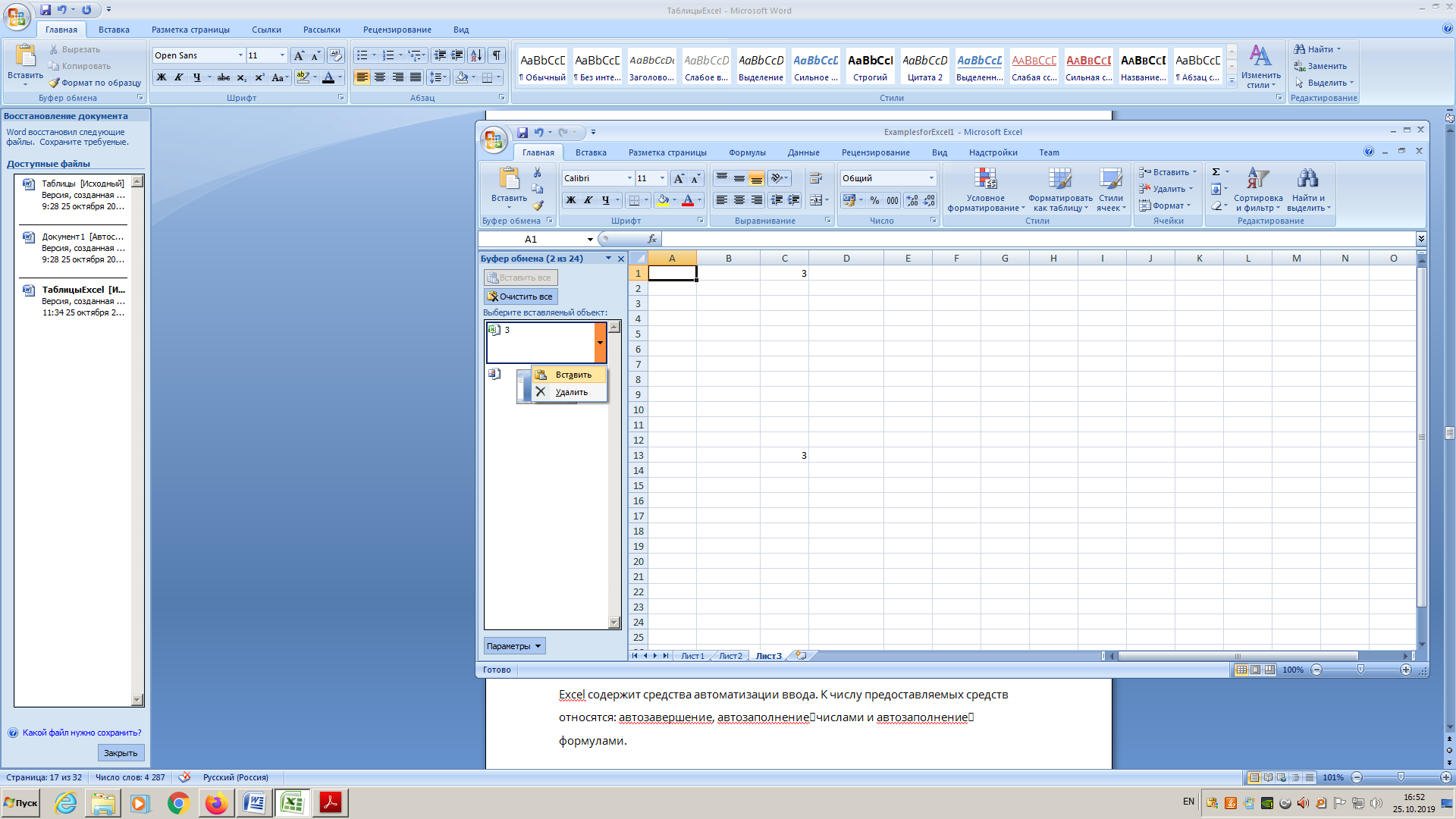Click Insert Worksheet tab icon
Screen dimensions: 1456x819
click(801, 655)
